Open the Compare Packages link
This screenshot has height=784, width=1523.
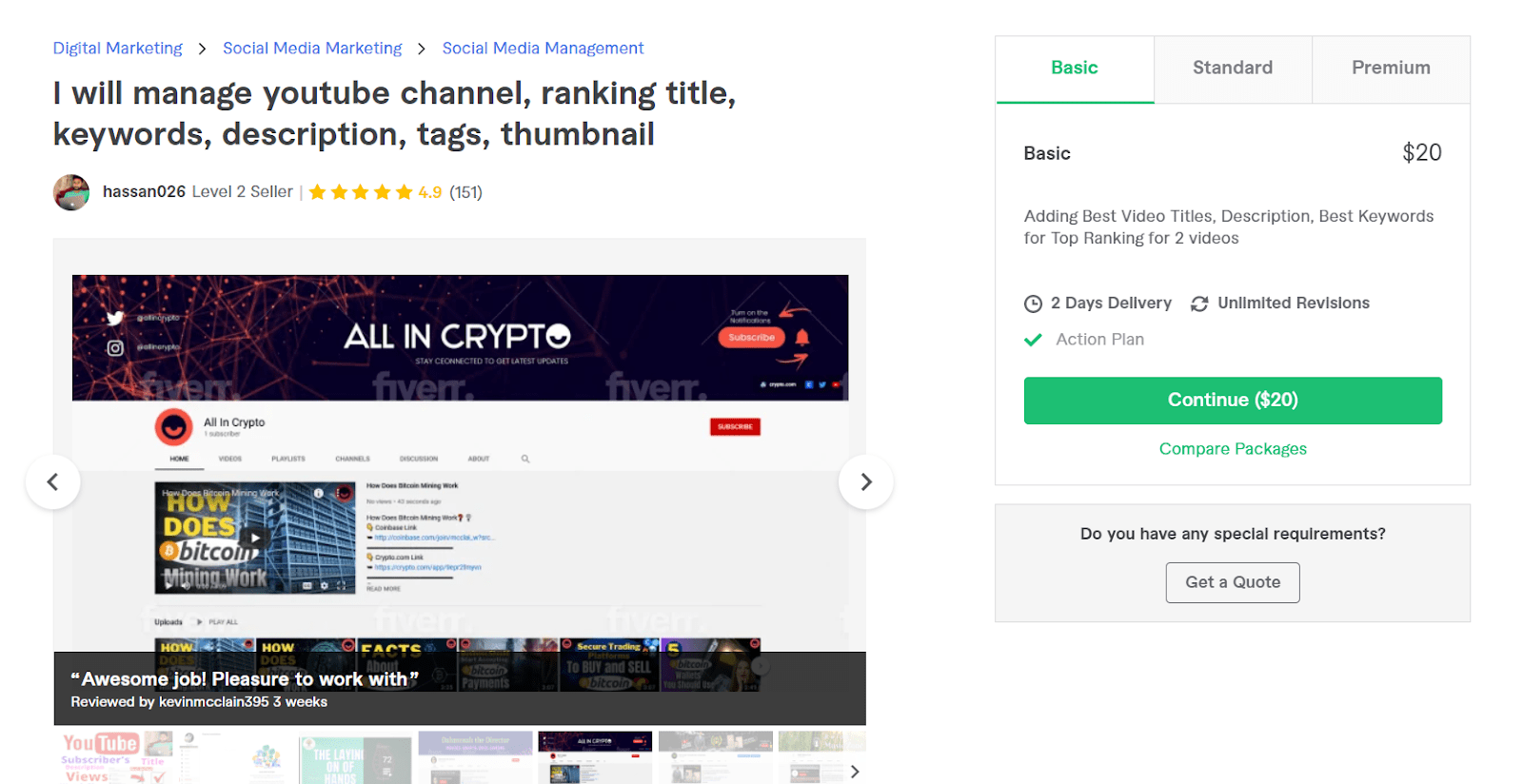1233,449
